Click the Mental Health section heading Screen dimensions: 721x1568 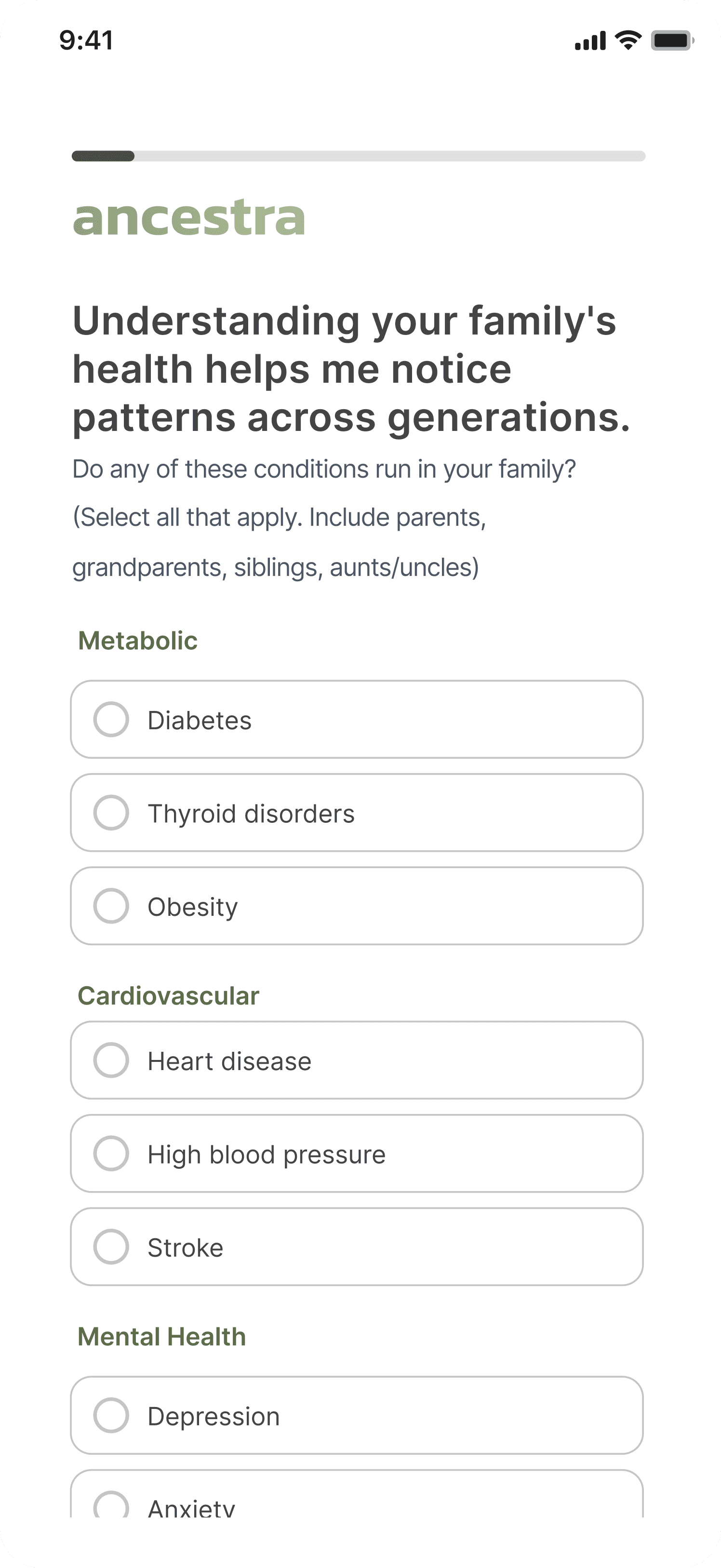[x=162, y=1337]
